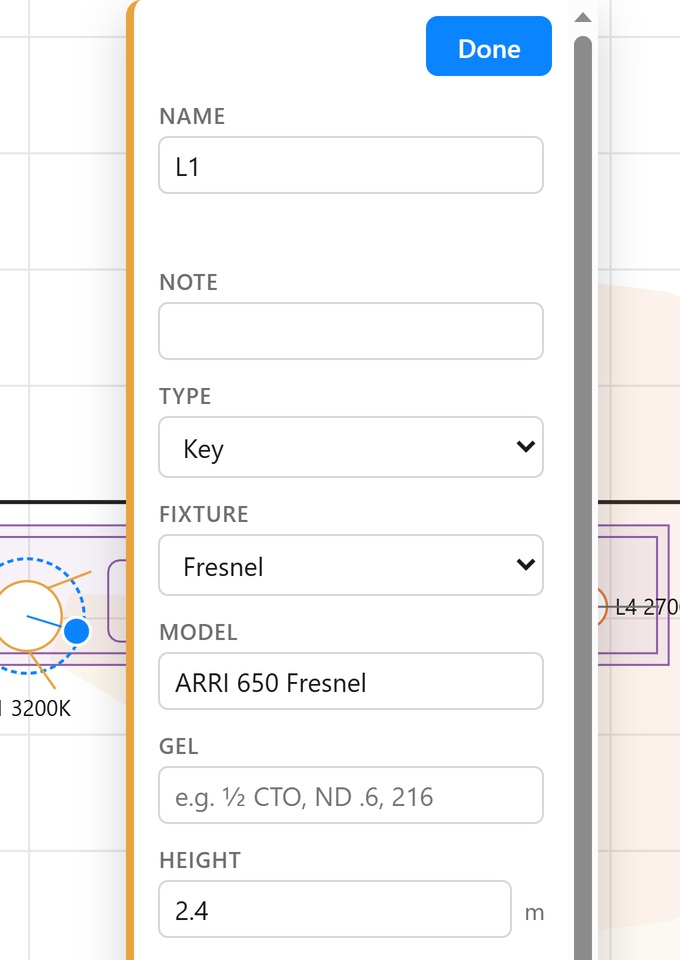Edit the Height field value 2.4
Image resolution: width=680 pixels, height=960 pixels.
coord(335,909)
